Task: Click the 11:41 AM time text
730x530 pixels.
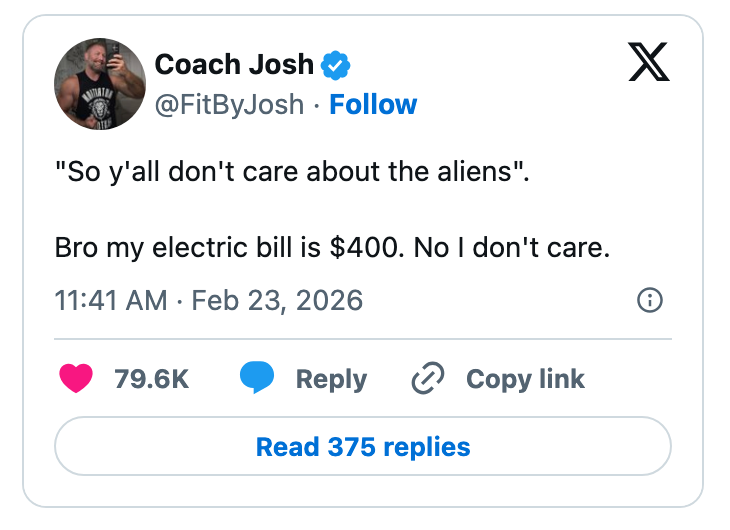Action: 111,300
